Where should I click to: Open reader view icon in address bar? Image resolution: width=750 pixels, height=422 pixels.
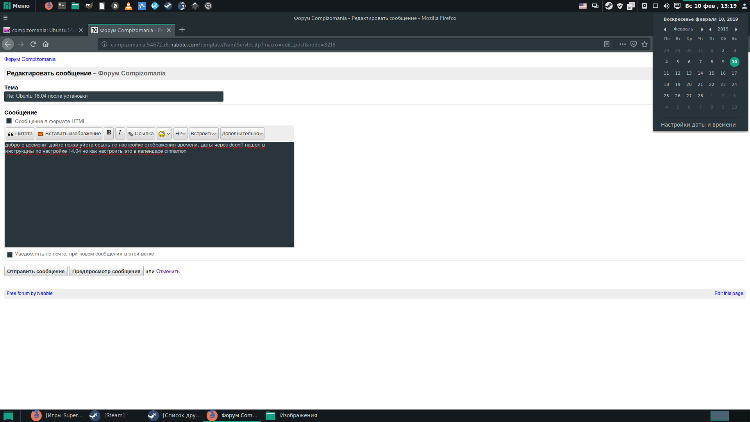click(x=607, y=44)
